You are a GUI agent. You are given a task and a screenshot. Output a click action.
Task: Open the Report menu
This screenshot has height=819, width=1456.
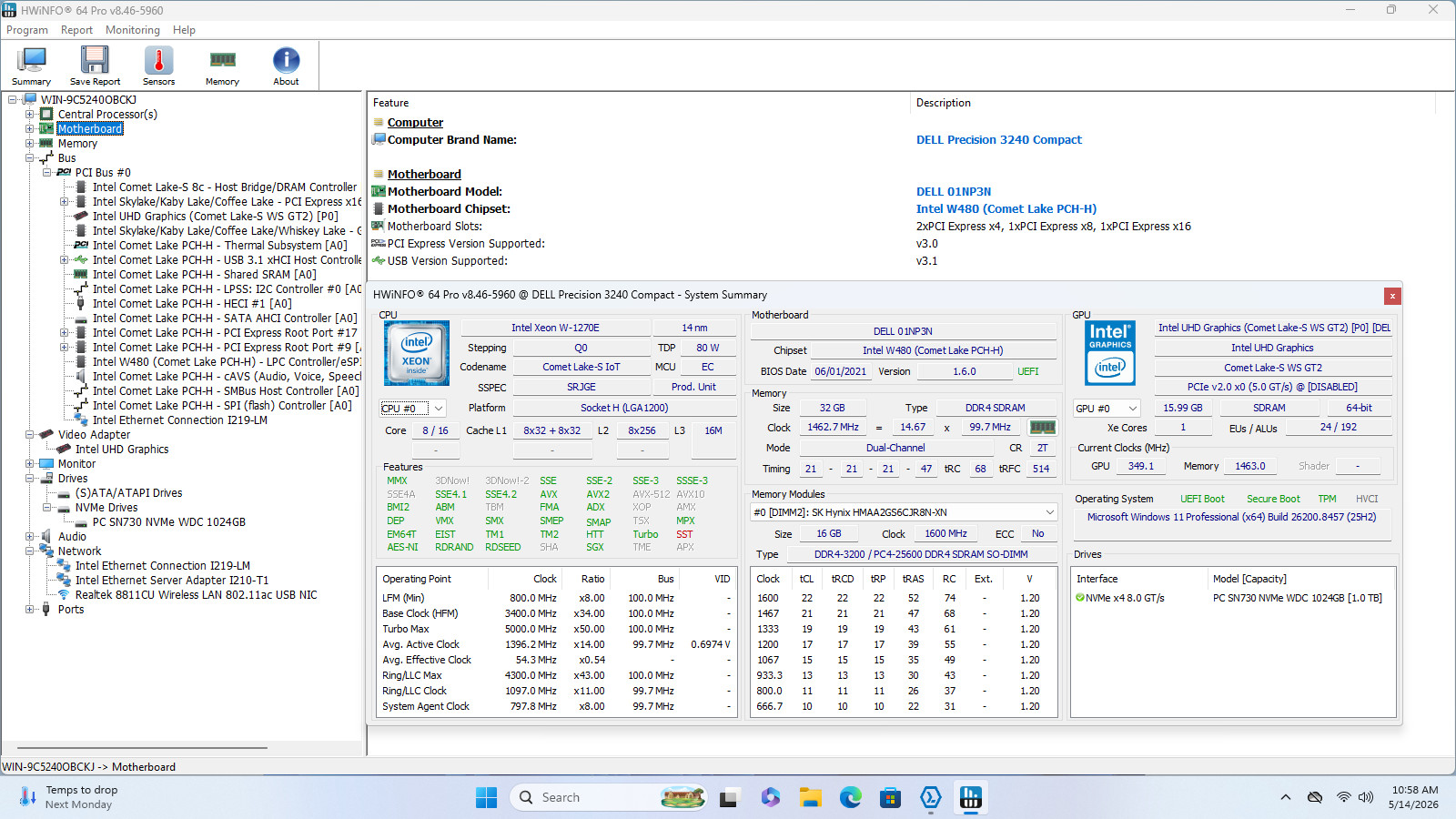click(x=76, y=30)
